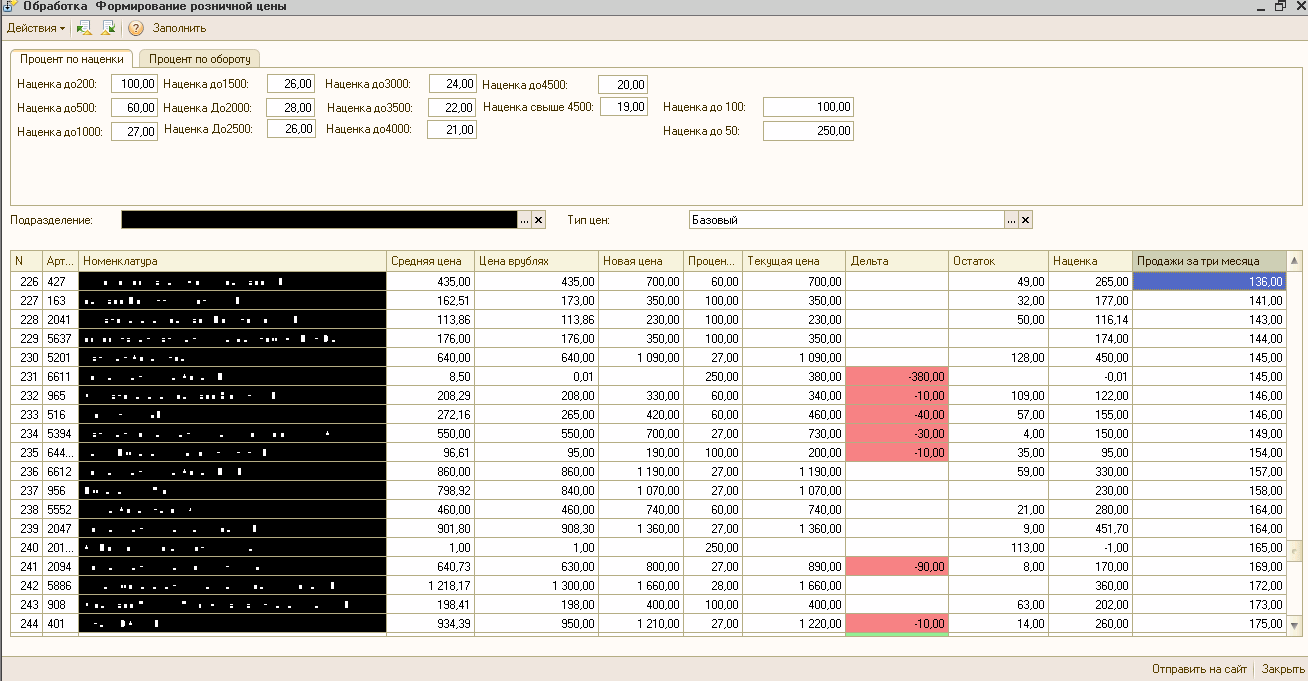The image size is (1308, 681).
Task: Open help with the question mark icon
Action: pyautogui.click(x=136, y=28)
